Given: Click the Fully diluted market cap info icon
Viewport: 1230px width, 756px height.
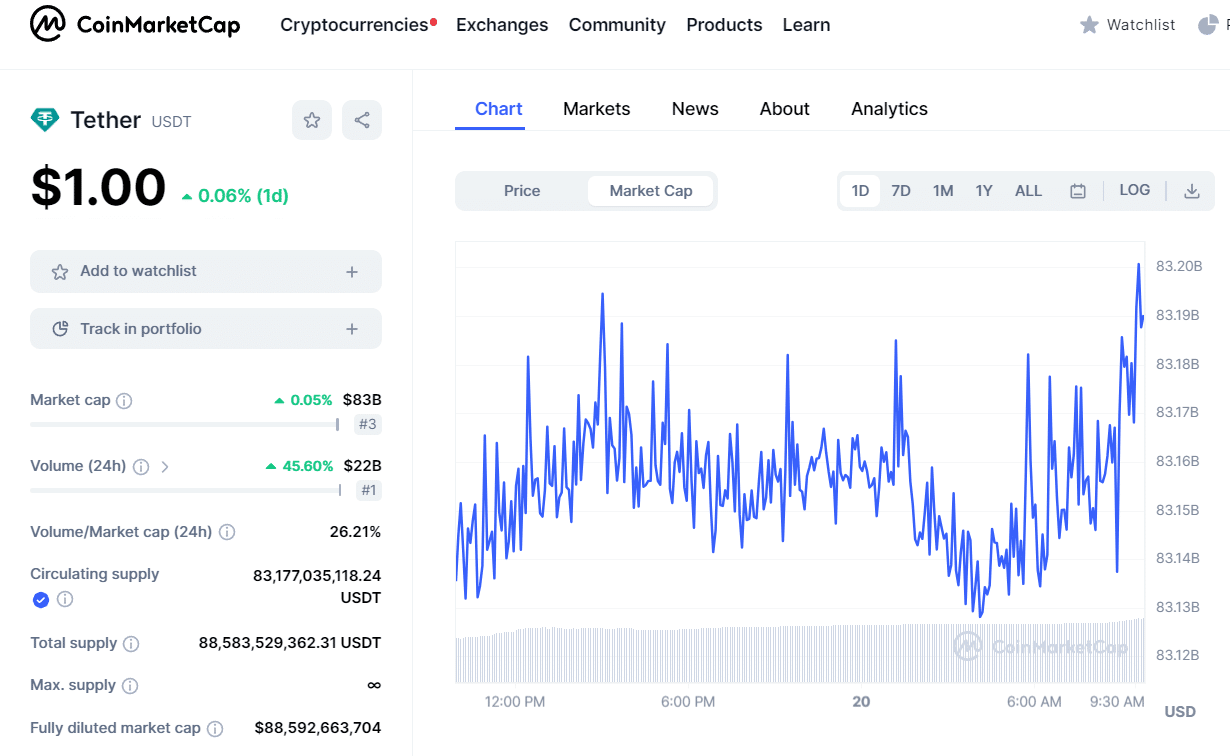Looking at the screenshot, I should click(x=215, y=729).
